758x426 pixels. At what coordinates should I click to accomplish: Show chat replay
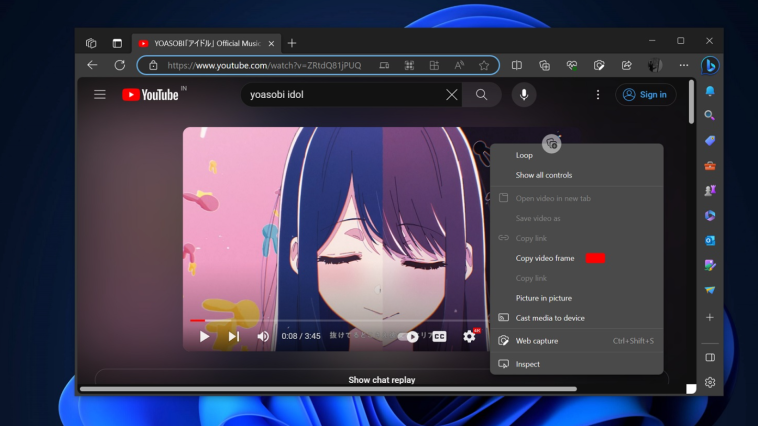(381, 380)
